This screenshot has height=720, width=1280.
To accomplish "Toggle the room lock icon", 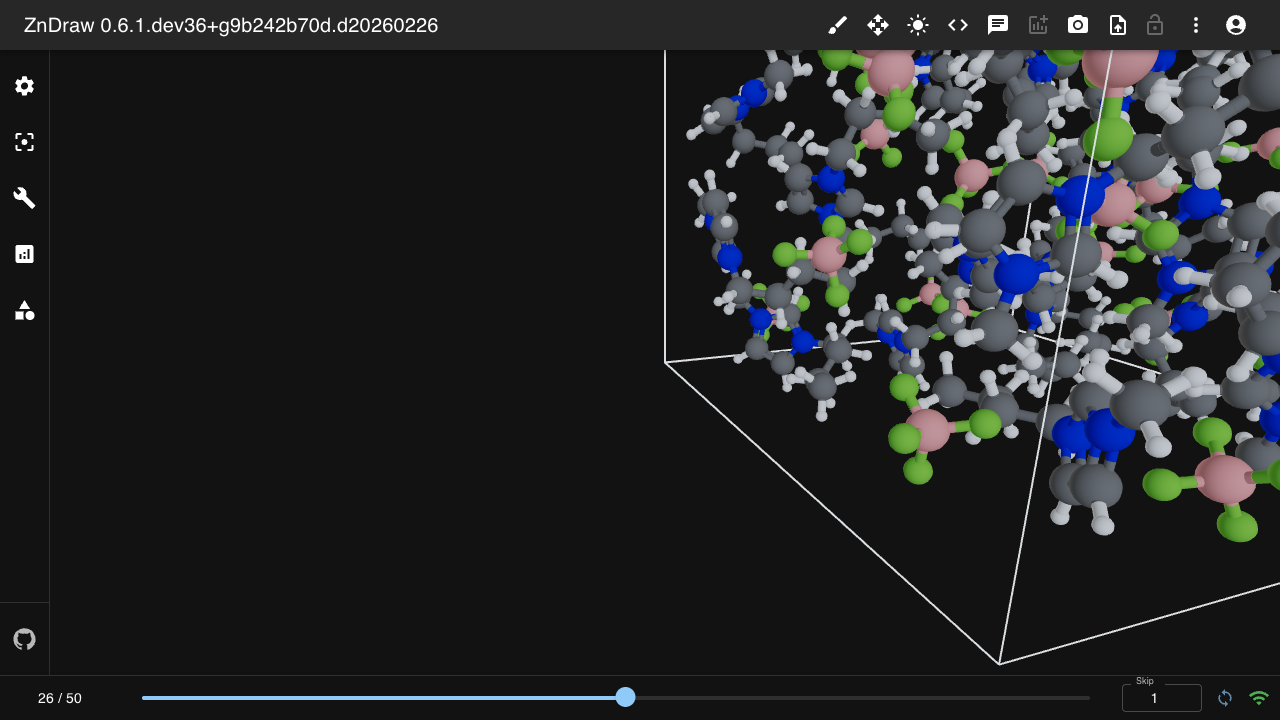I will tap(1155, 25).
